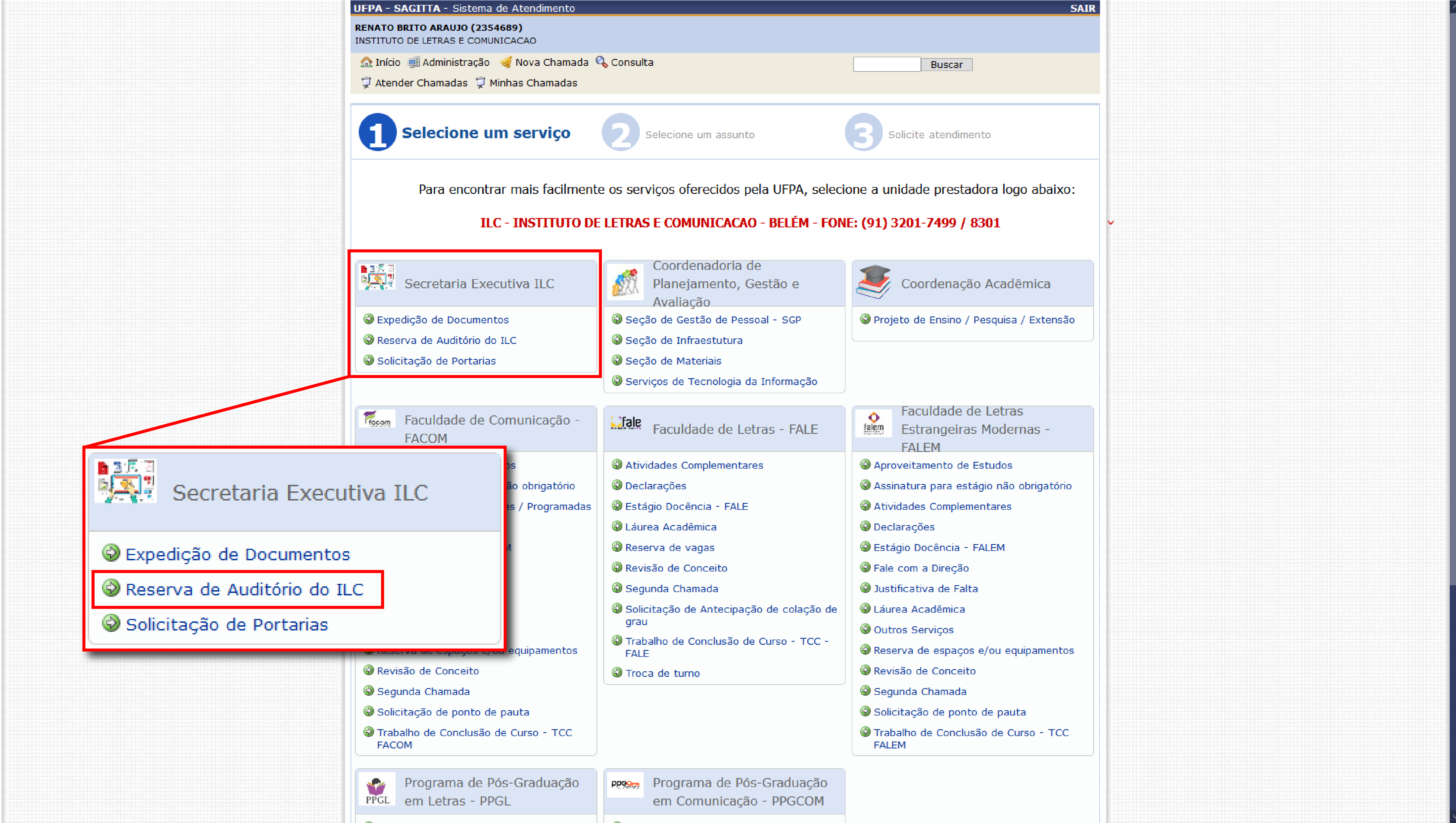Viewport: 1456px width, 823px height.
Task: Open Revisão de Conceito in FALEM
Action: (924, 671)
